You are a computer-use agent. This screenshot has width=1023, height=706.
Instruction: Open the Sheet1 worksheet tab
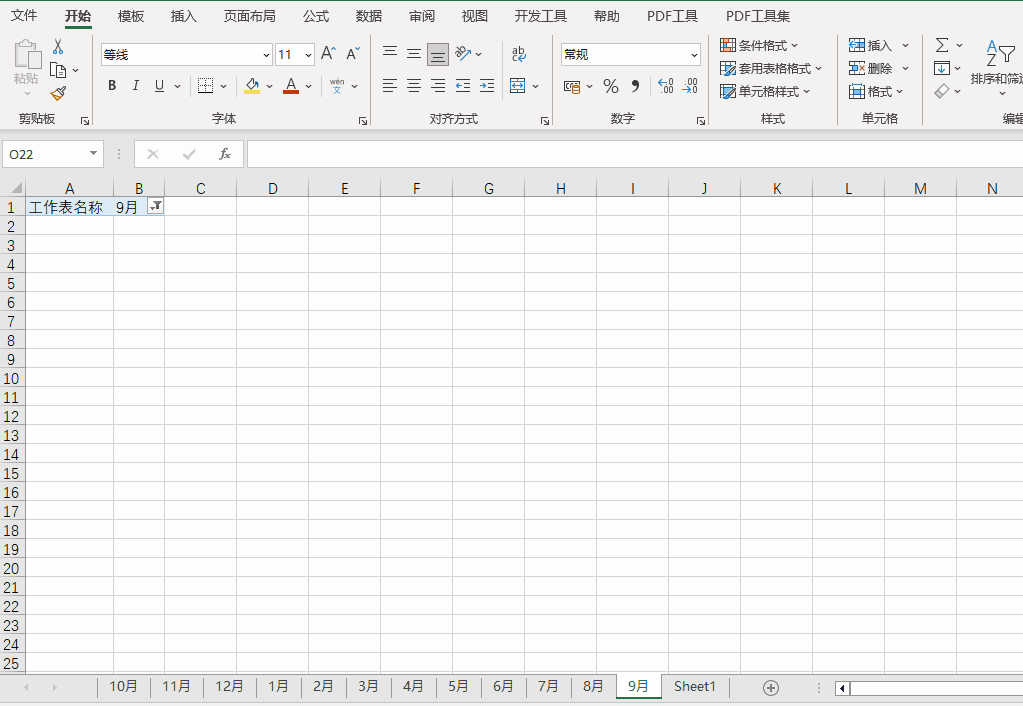coord(694,686)
